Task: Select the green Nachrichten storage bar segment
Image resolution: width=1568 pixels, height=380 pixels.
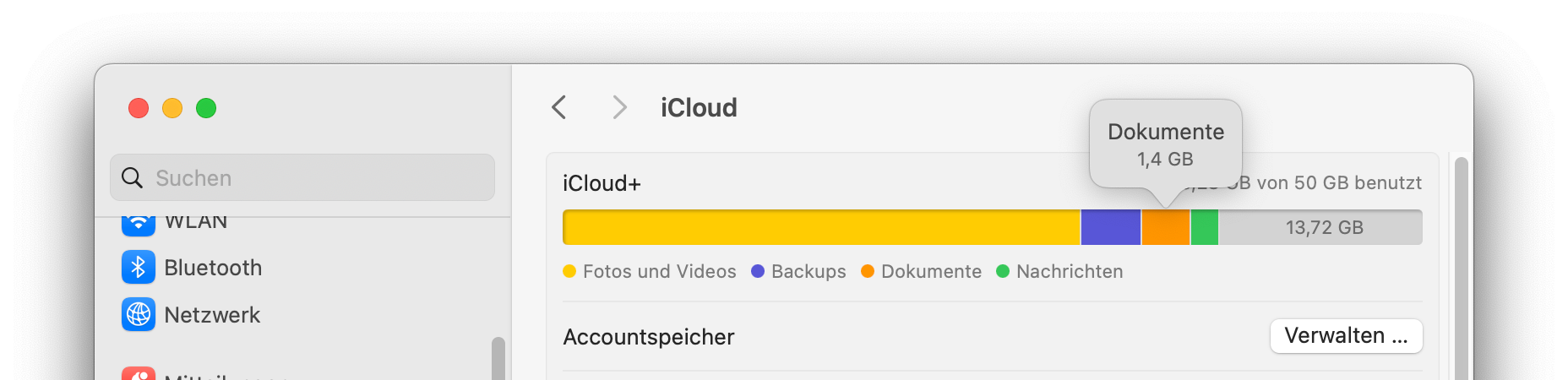Action: [1204, 227]
